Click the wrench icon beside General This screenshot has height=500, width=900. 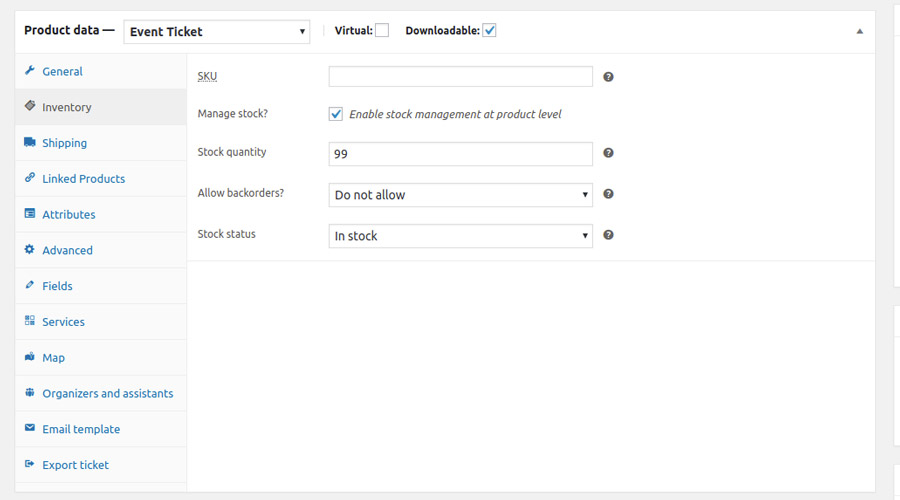coord(30,71)
